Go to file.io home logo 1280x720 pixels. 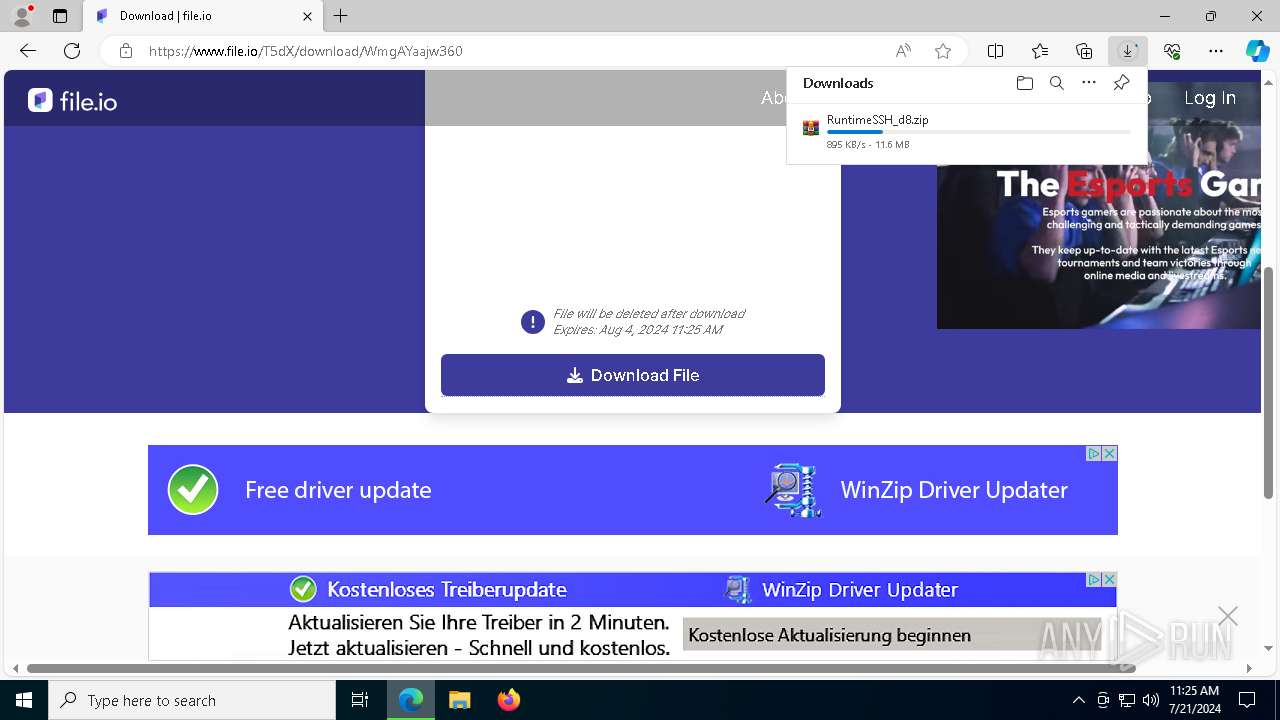tap(72, 100)
